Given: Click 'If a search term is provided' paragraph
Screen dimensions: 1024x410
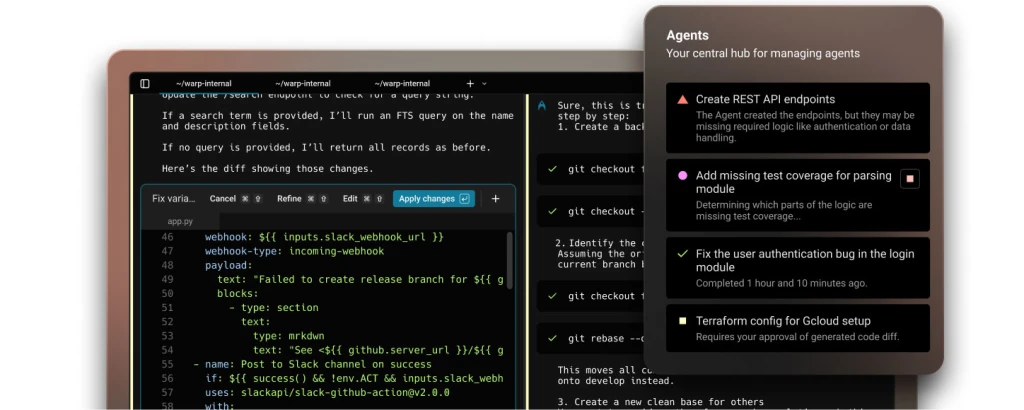Looking at the screenshot, I should [337, 121].
